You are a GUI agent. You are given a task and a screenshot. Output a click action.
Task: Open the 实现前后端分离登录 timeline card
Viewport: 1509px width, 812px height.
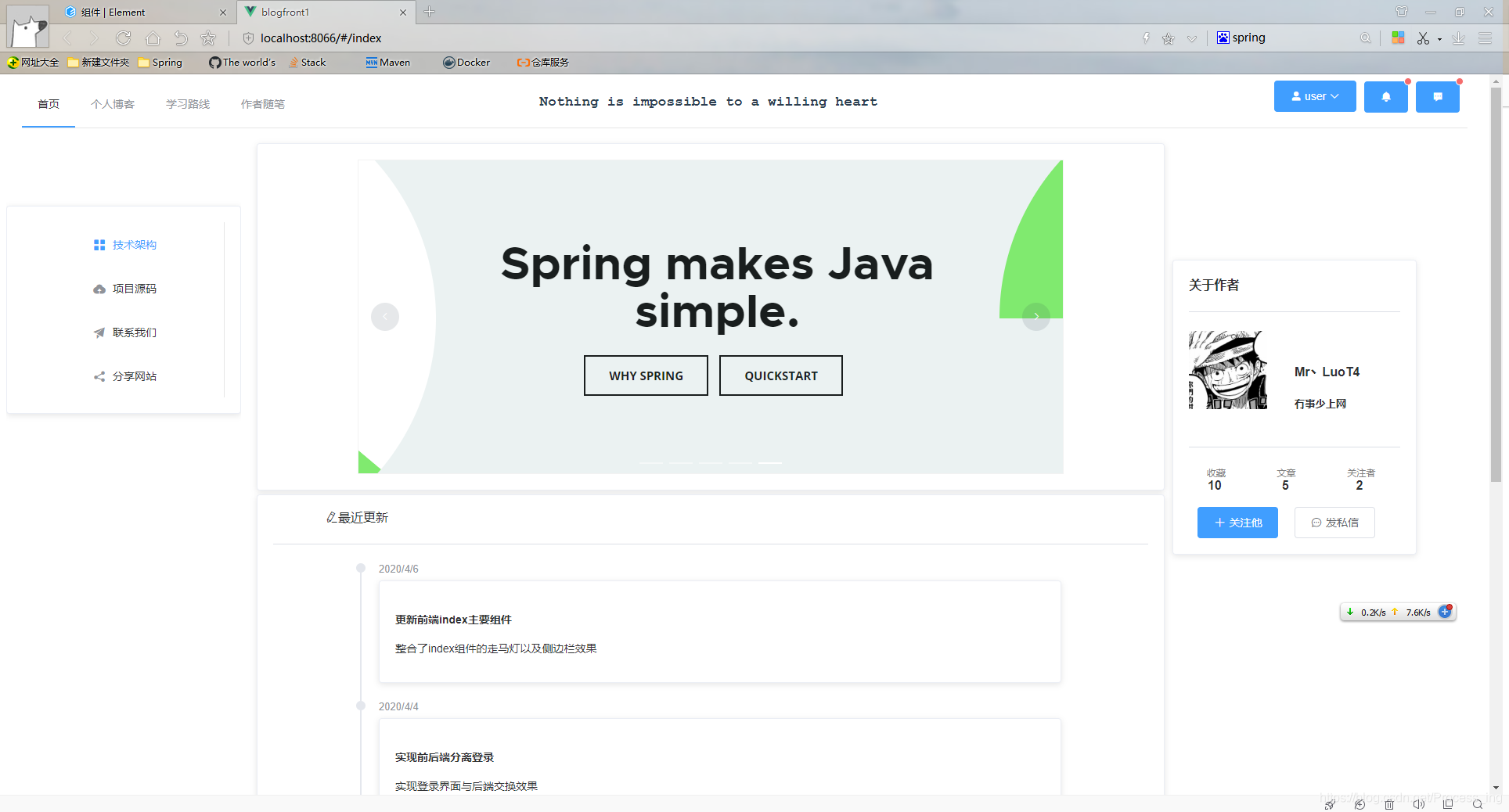tap(720, 757)
